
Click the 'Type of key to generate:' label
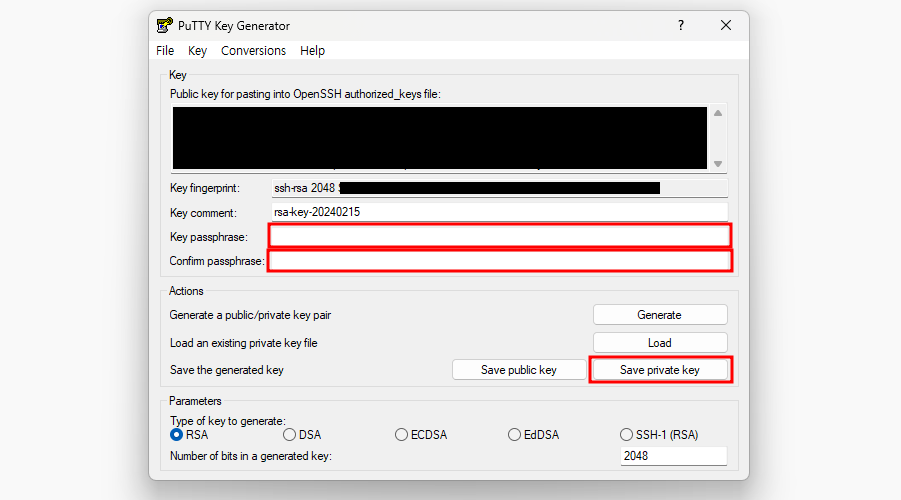(x=228, y=421)
